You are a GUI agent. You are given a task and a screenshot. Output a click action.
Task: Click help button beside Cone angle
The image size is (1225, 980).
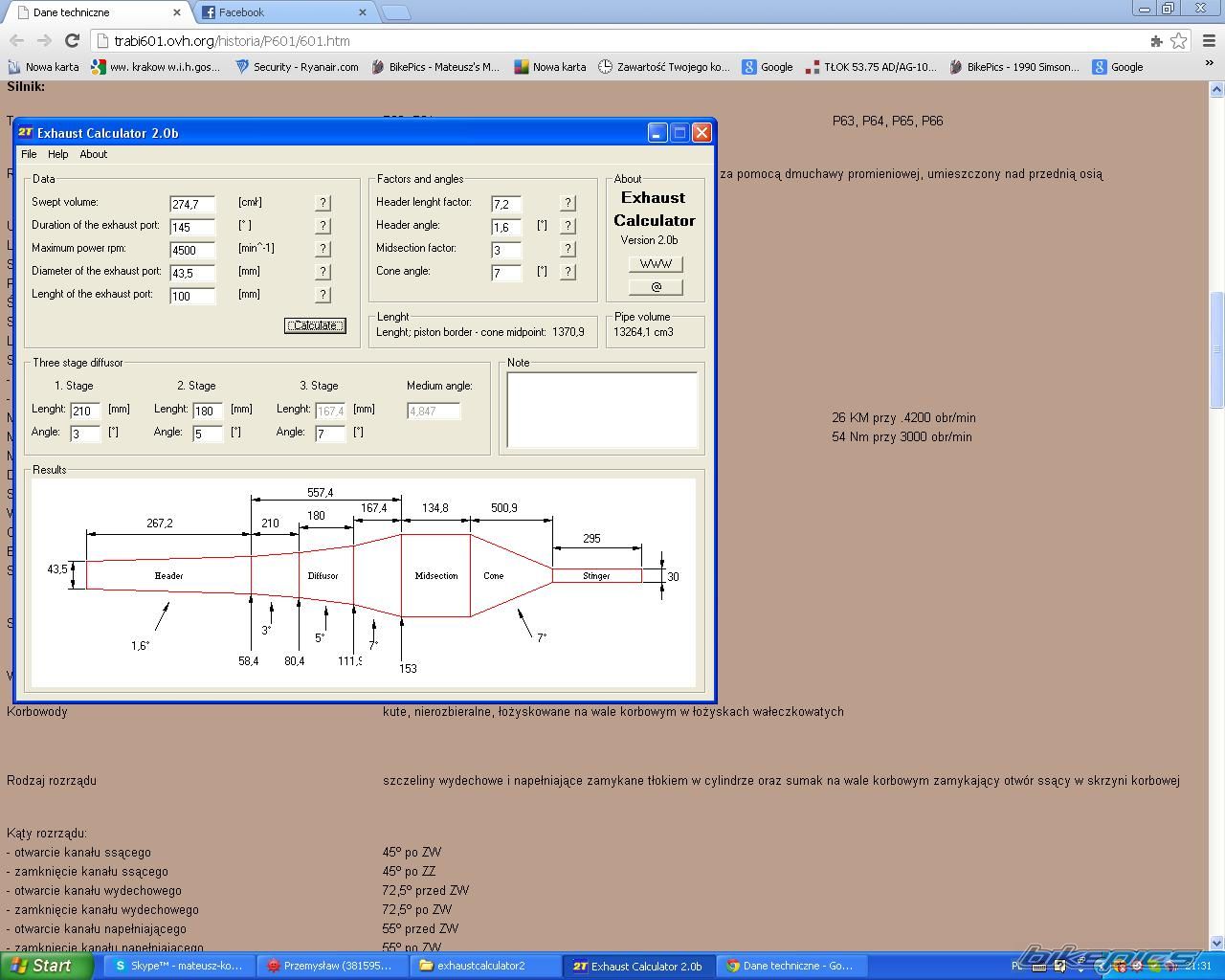coord(568,272)
